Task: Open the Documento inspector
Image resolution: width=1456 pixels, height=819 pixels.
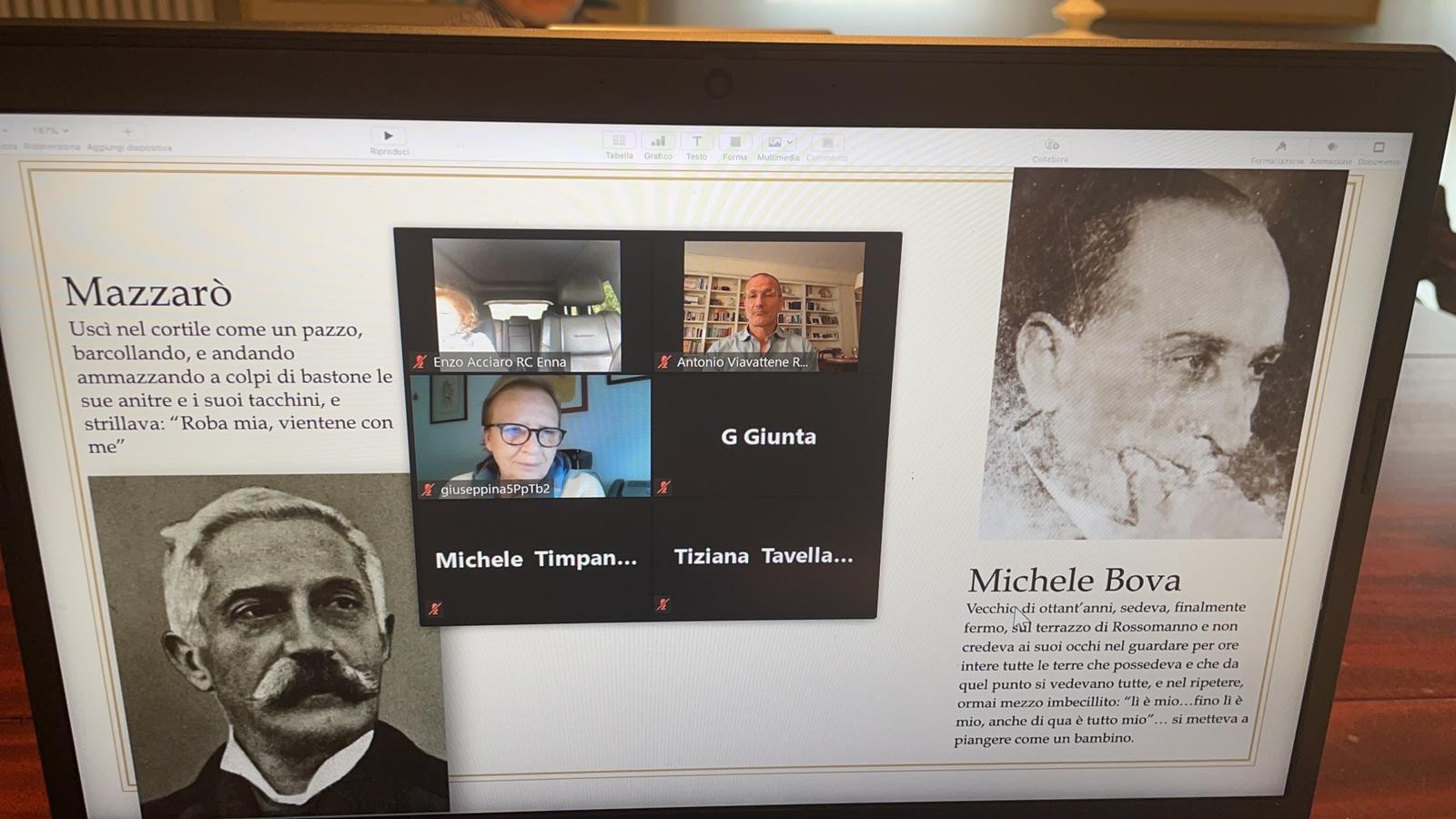Action: pos(1379,147)
